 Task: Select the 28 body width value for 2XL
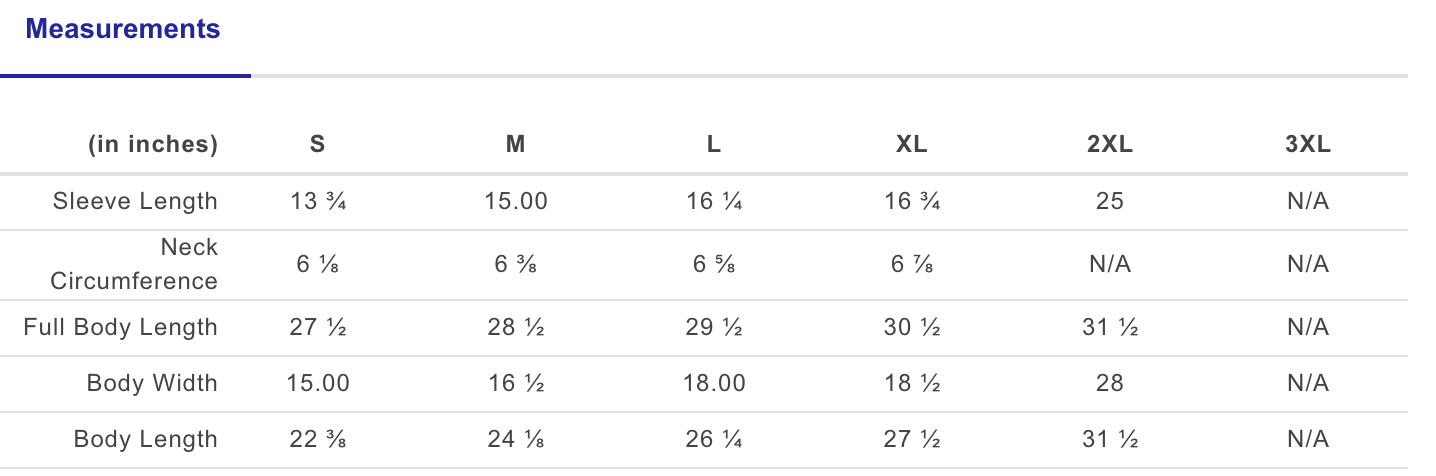(x=1109, y=383)
